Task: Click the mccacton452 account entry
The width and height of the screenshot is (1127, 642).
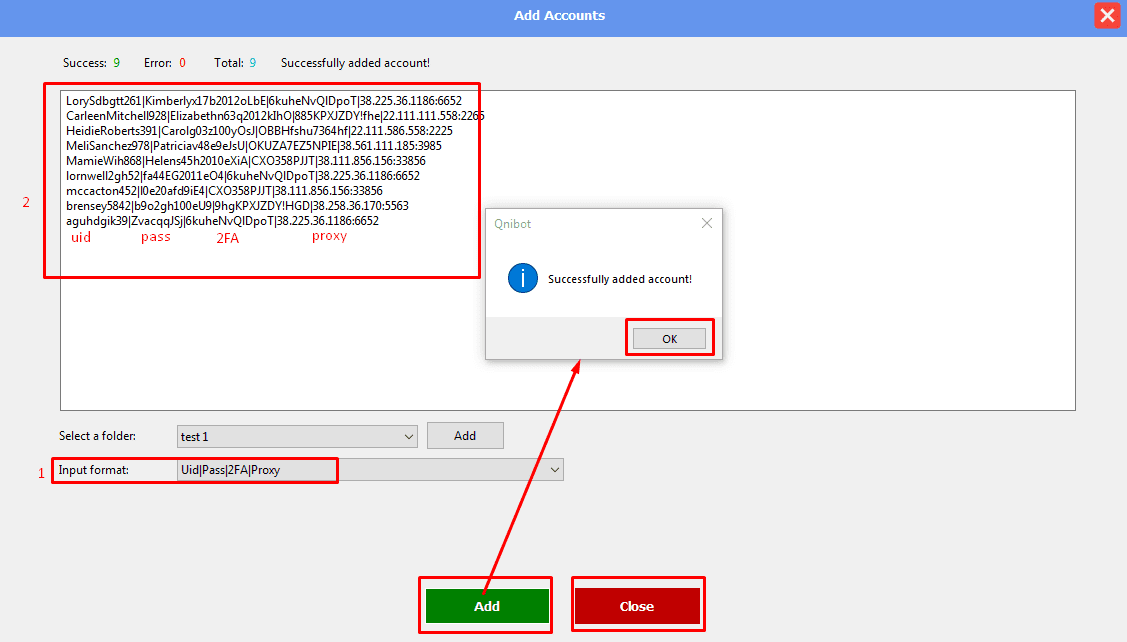Action: pos(224,191)
